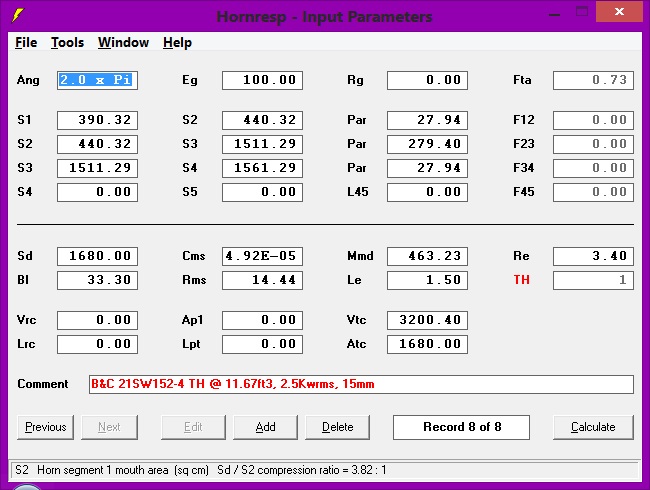The image size is (650, 490).
Task: Click the Lrc input field
Action: [x=97, y=344]
